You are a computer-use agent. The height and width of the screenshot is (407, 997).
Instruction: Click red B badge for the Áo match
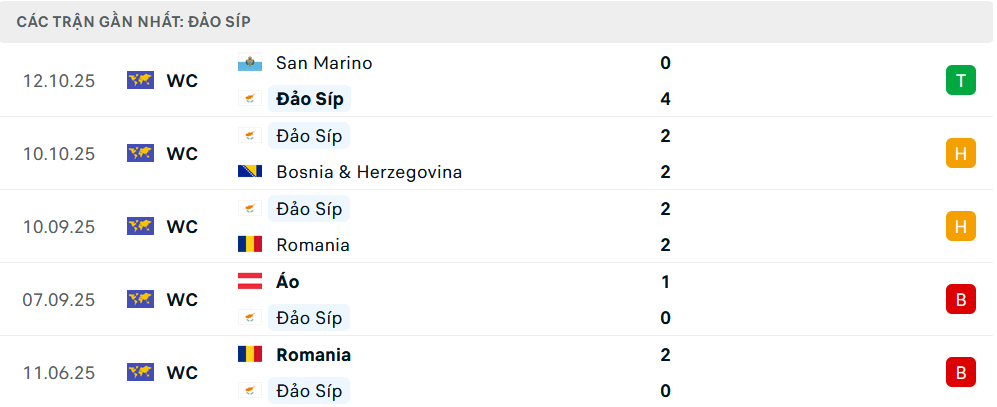(x=960, y=299)
